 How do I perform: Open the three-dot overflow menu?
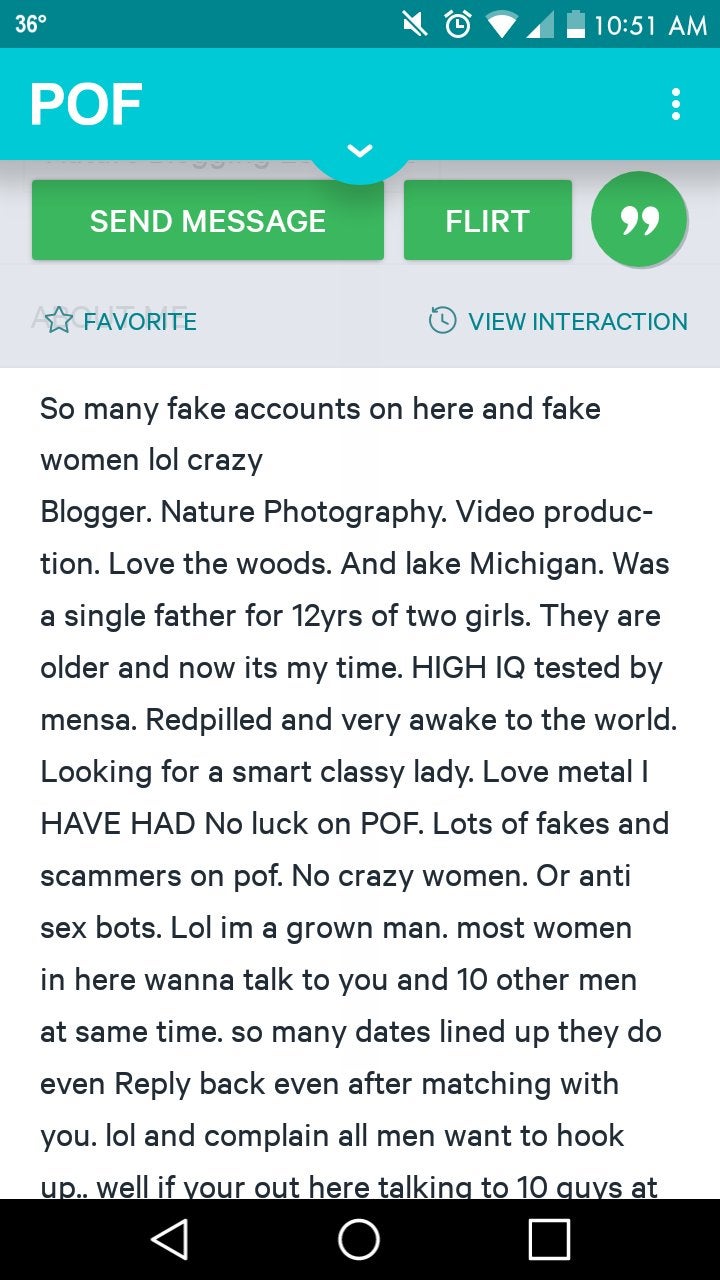pyautogui.click(x=676, y=104)
